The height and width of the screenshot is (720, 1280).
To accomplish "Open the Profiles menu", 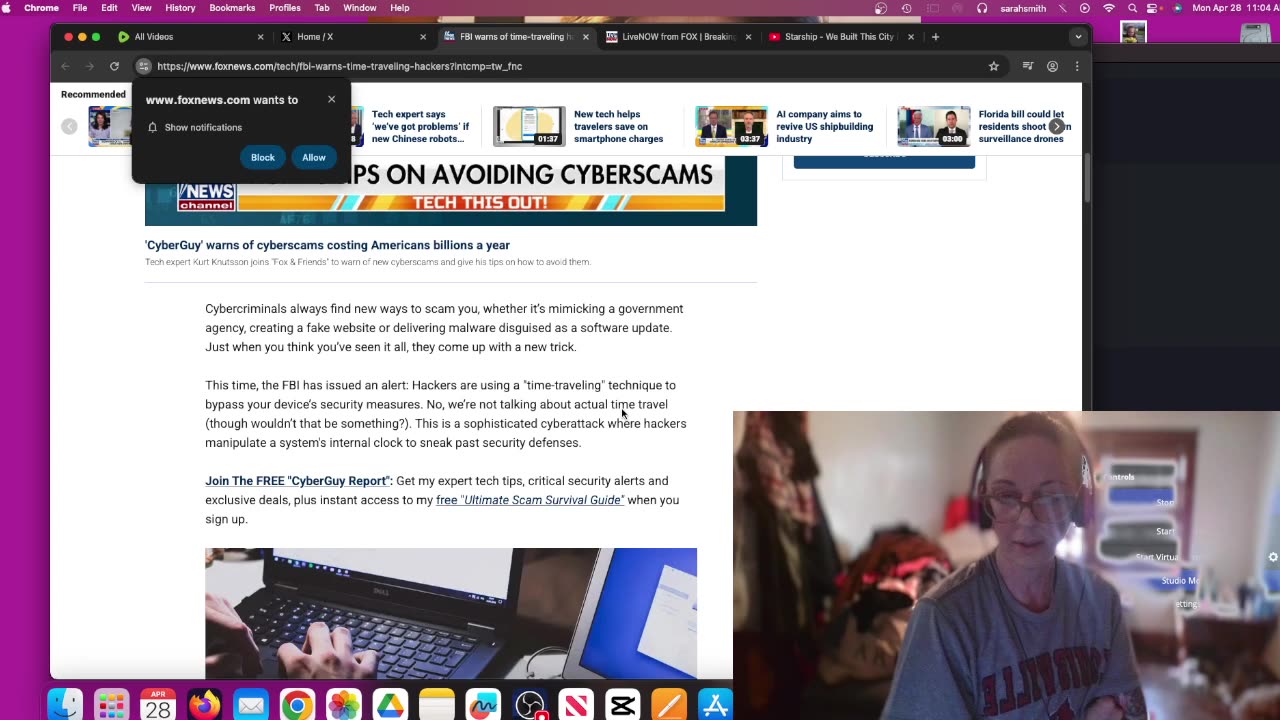I will (x=285, y=8).
